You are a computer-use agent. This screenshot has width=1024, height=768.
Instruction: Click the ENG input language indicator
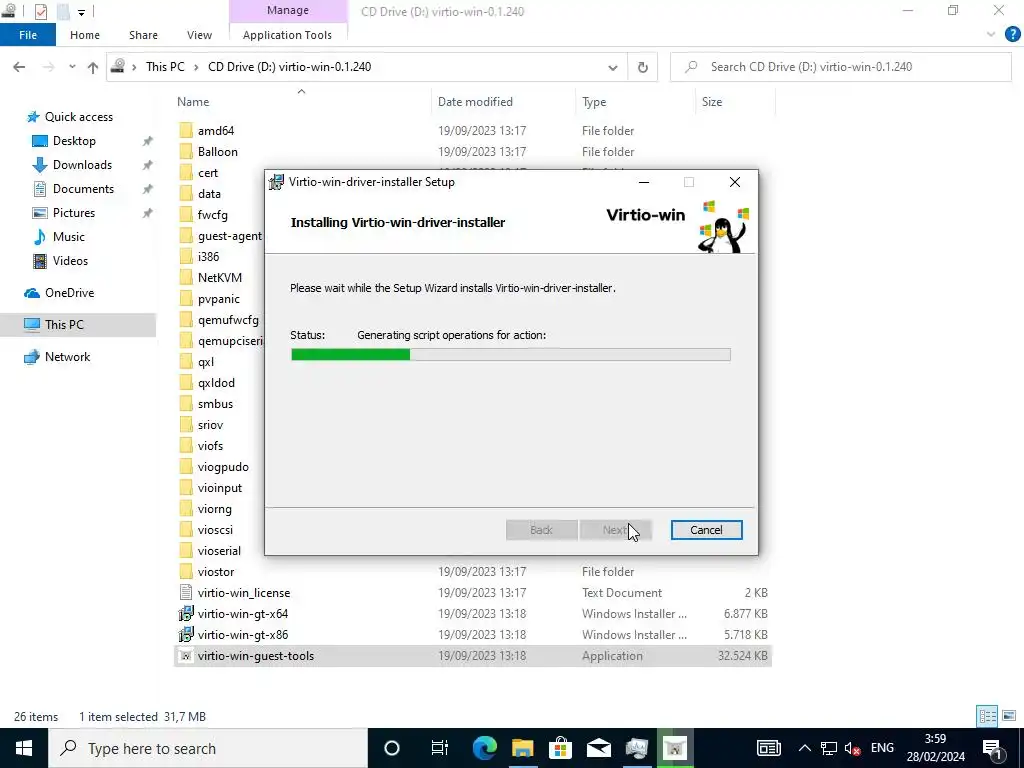click(882, 748)
